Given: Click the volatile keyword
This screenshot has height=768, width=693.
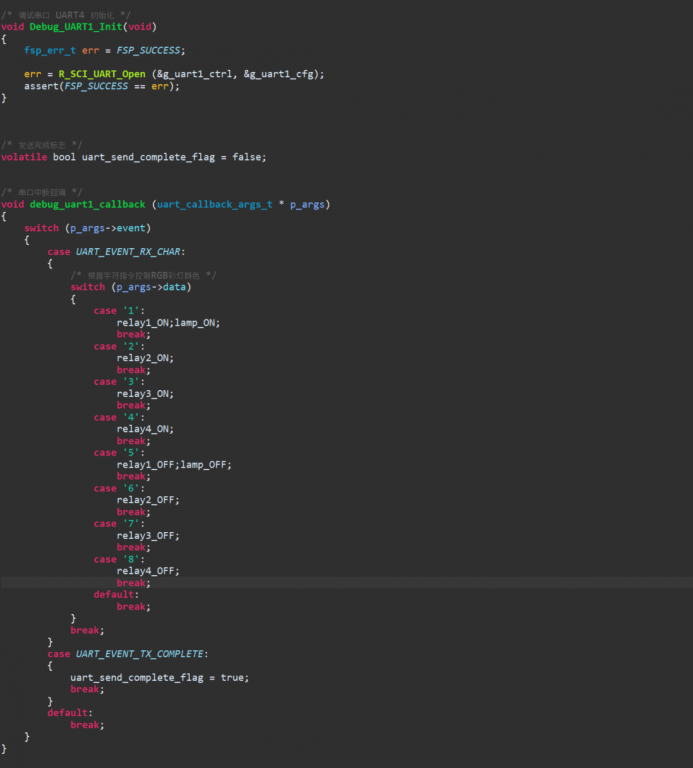Looking at the screenshot, I should 24,157.
